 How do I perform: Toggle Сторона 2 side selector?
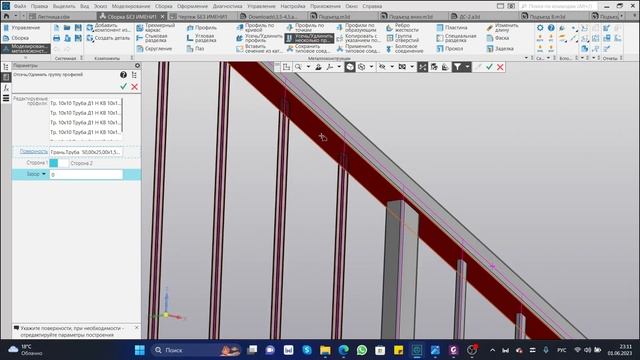[64, 163]
